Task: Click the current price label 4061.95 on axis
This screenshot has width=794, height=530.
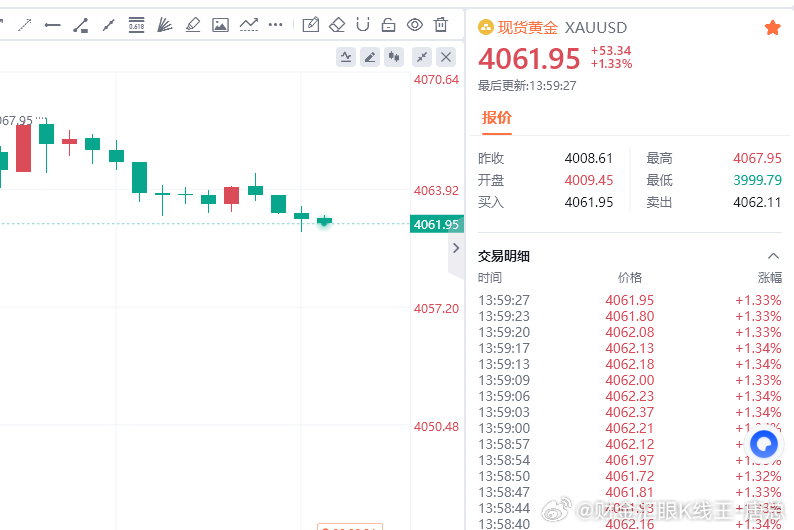Action: coord(436,224)
